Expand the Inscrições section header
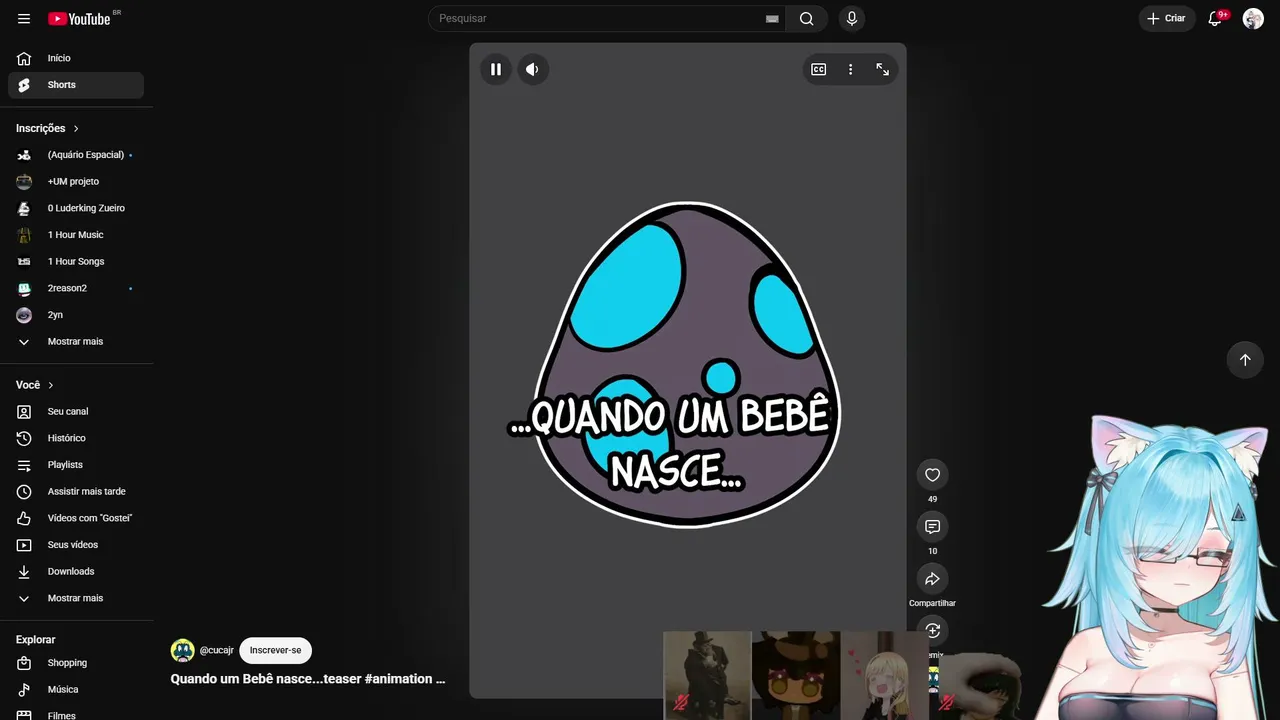This screenshot has width=1280, height=720. (48, 128)
